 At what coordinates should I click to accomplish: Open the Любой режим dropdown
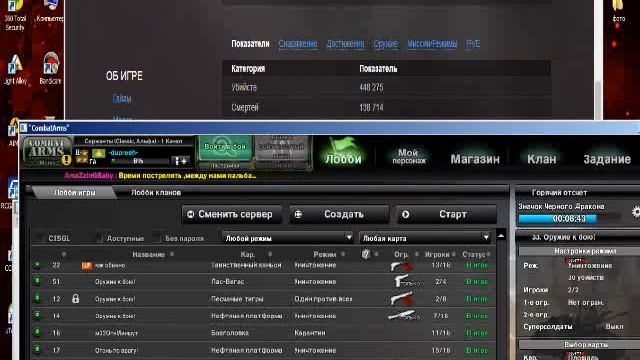point(288,238)
